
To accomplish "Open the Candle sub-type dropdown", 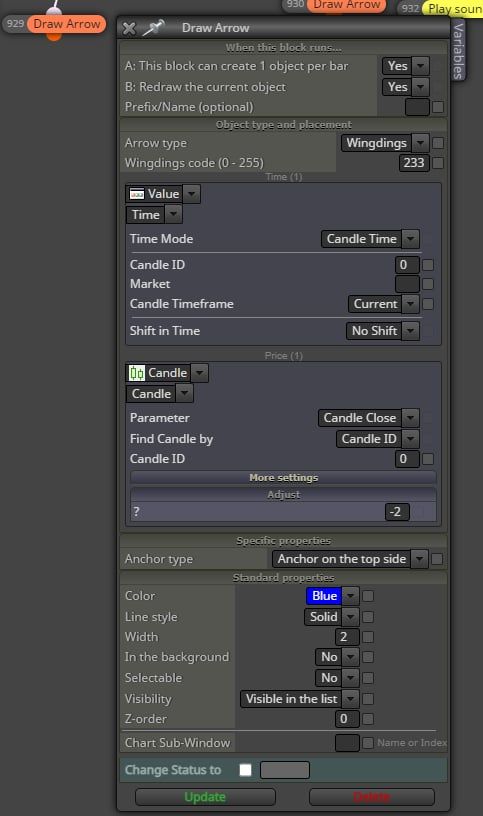I will click(x=159, y=394).
